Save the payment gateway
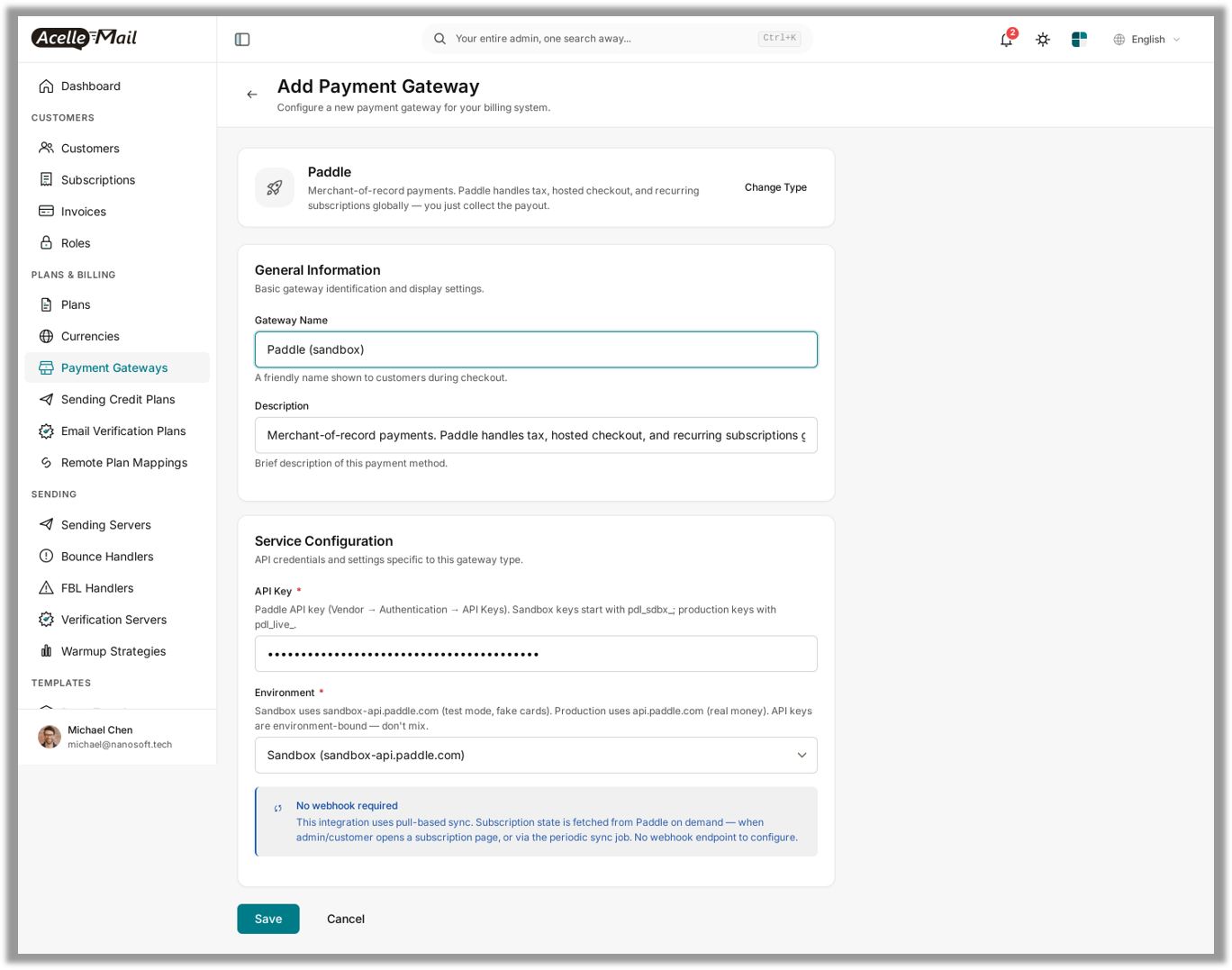 pyautogui.click(x=268, y=919)
